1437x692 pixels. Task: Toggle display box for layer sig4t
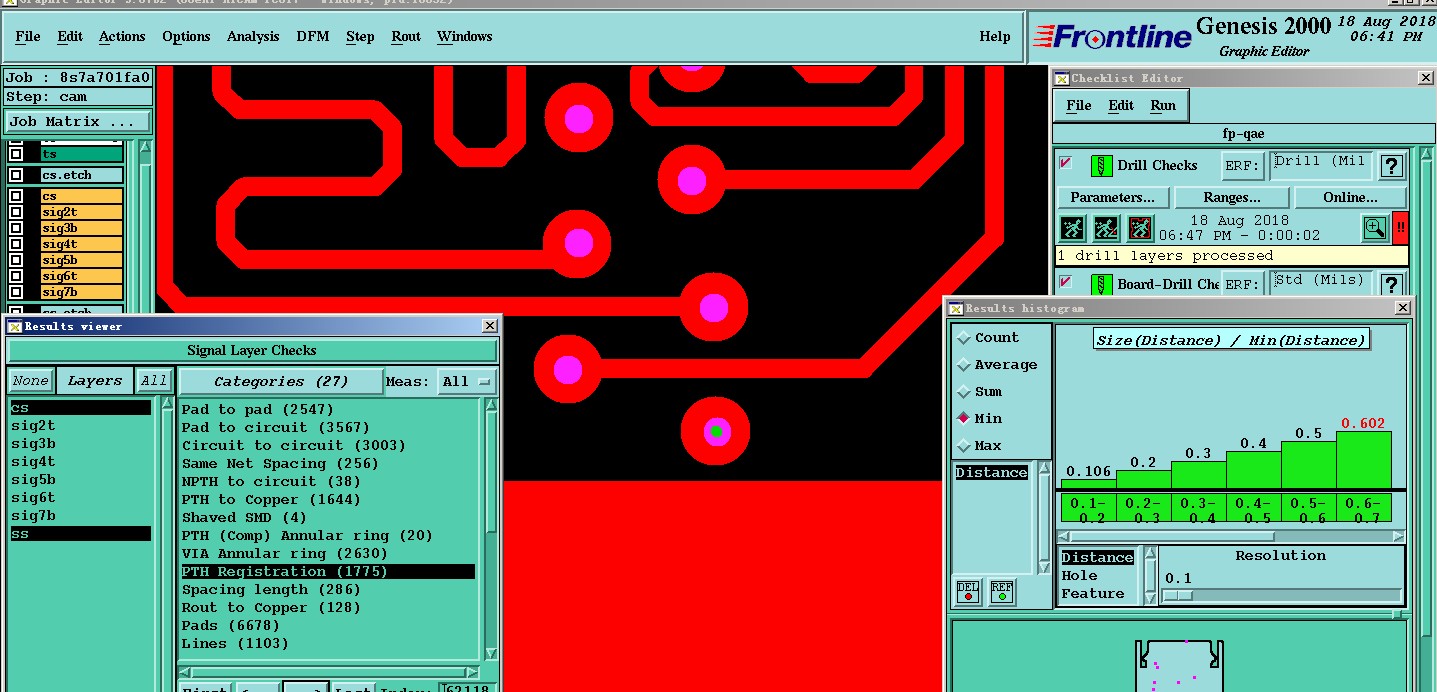pos(16,244)
